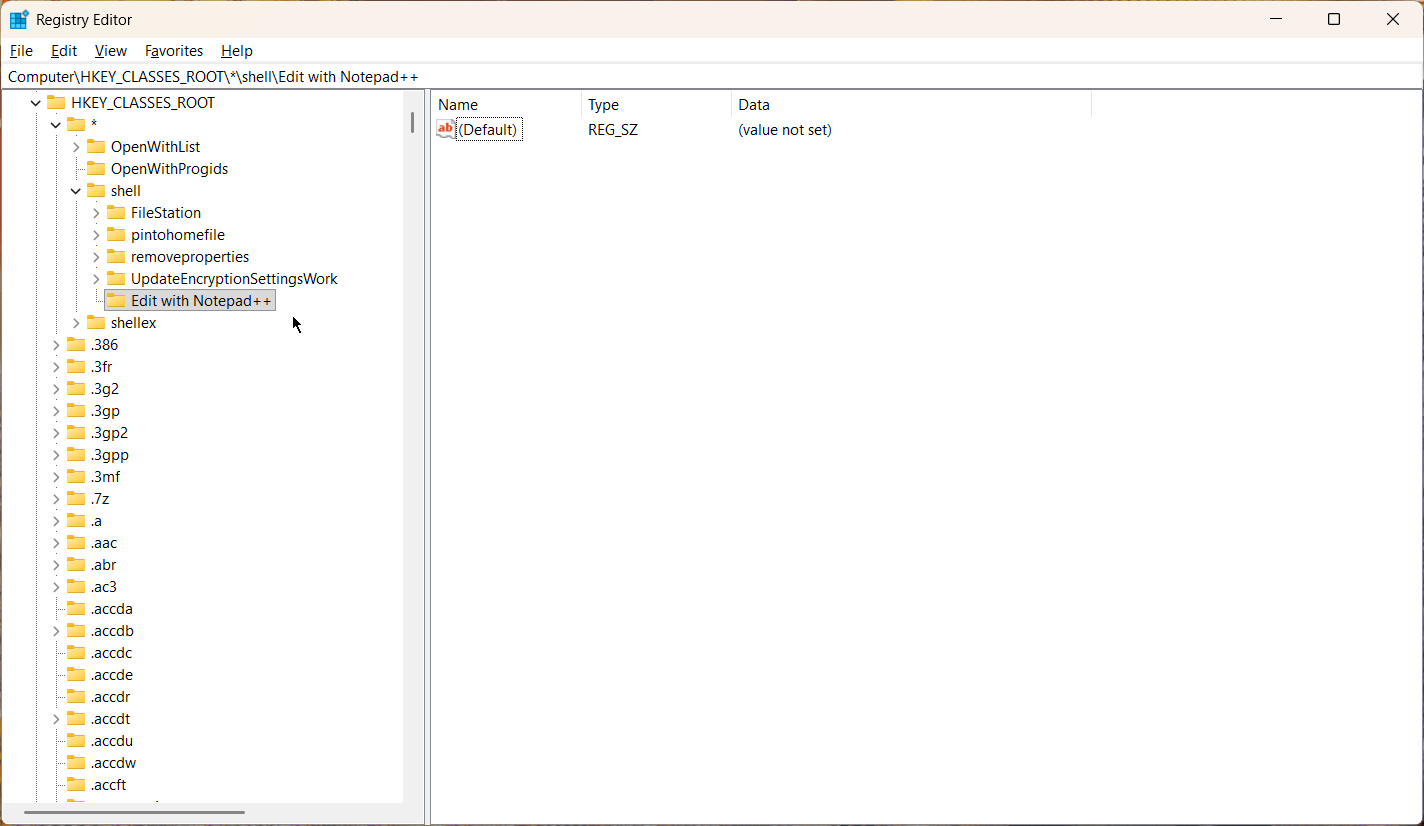Expand the FileStation key
The height and width of the screenshot is (826, 1424).
click(96, 213)
